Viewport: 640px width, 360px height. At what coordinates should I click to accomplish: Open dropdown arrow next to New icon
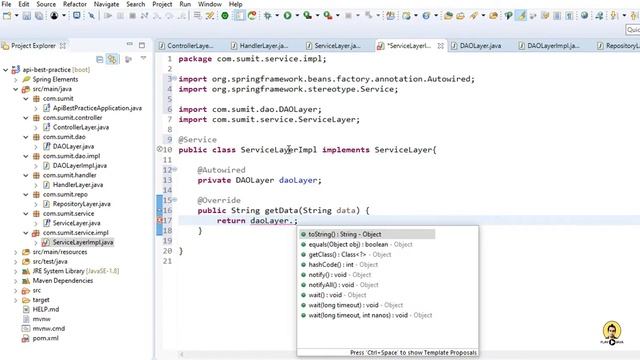click(x=16, y=16)
